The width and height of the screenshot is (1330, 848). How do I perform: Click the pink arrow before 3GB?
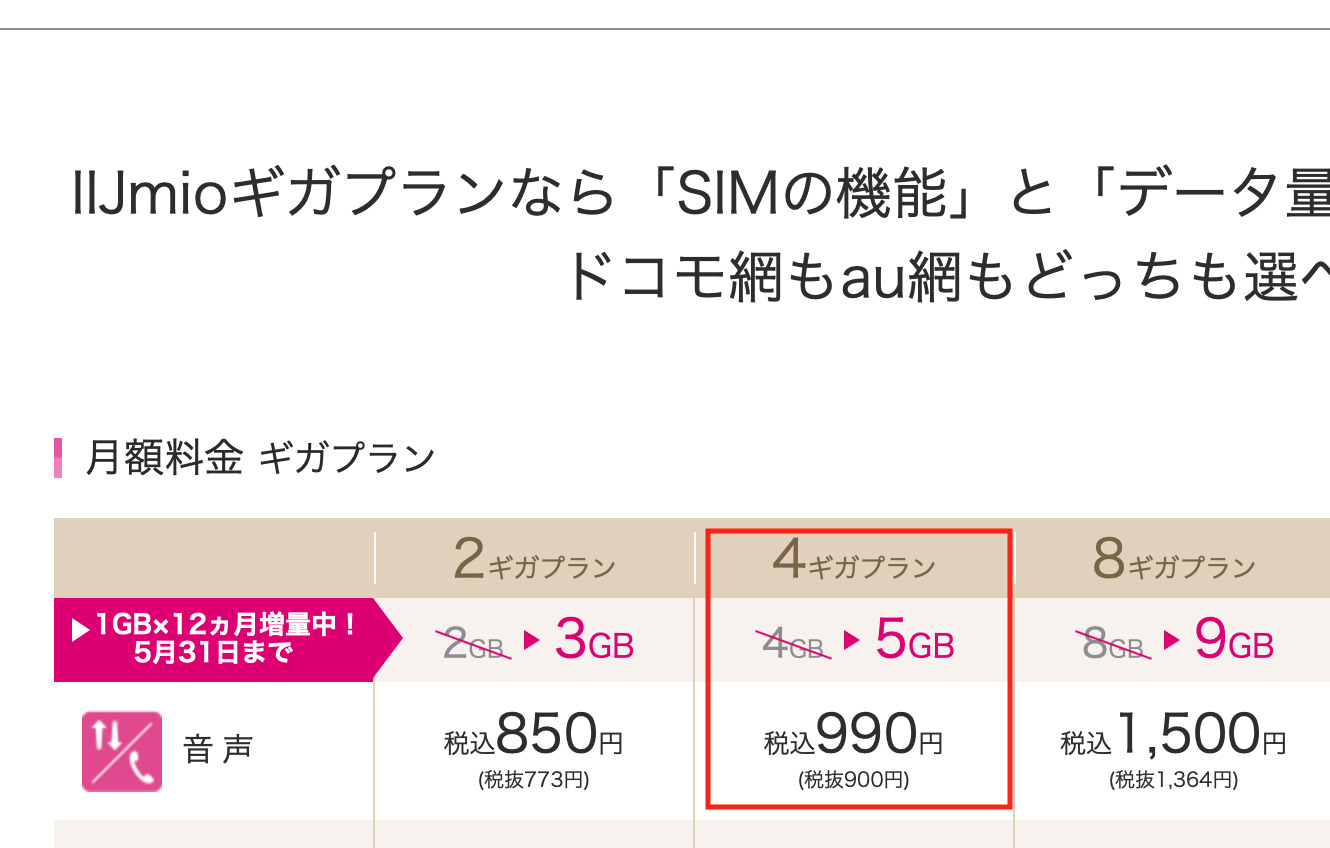[x=533, y=640]
